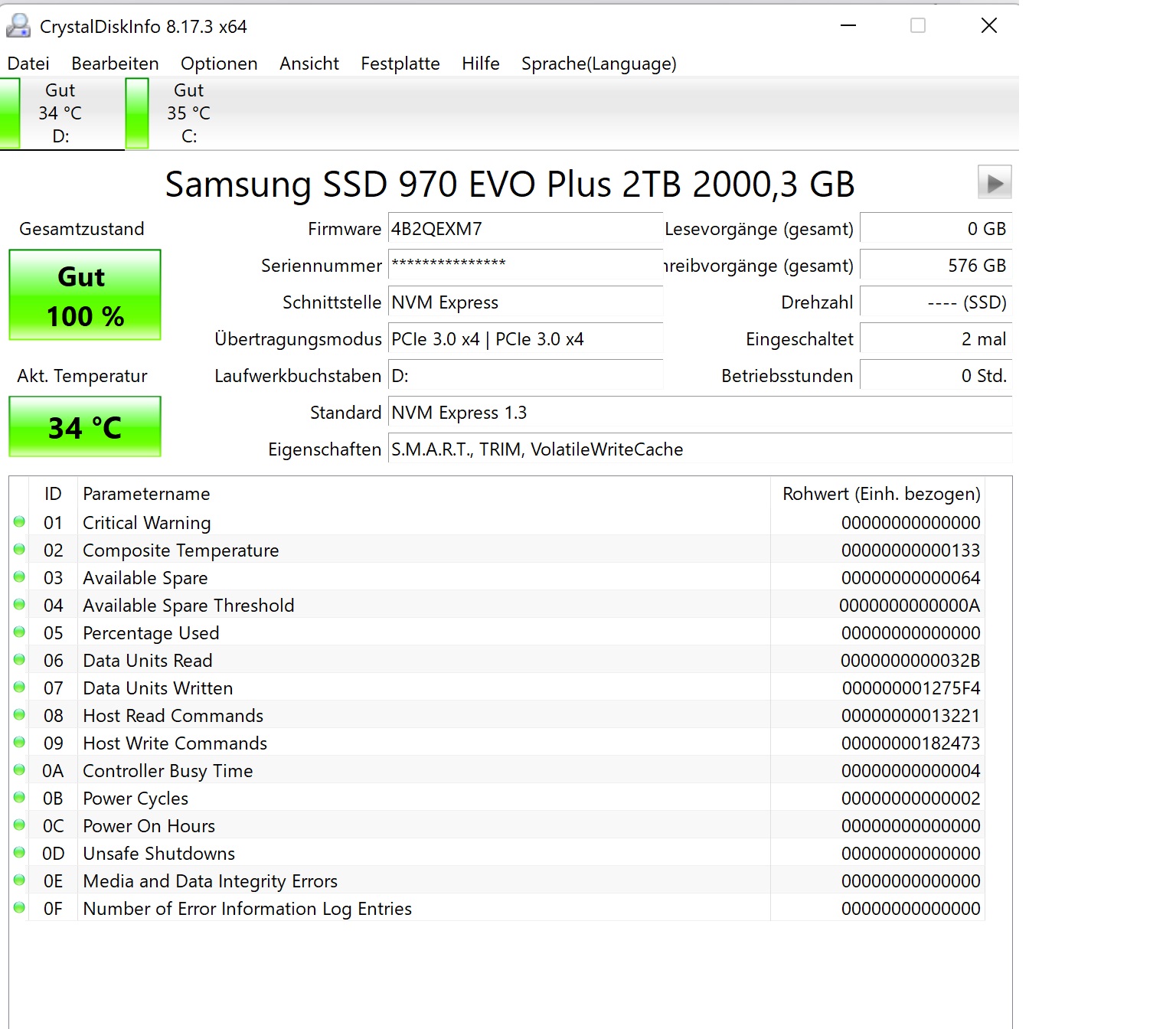1176x1029 pixels.
Task: Click the ID column header
Action: [x=53, y=494]
